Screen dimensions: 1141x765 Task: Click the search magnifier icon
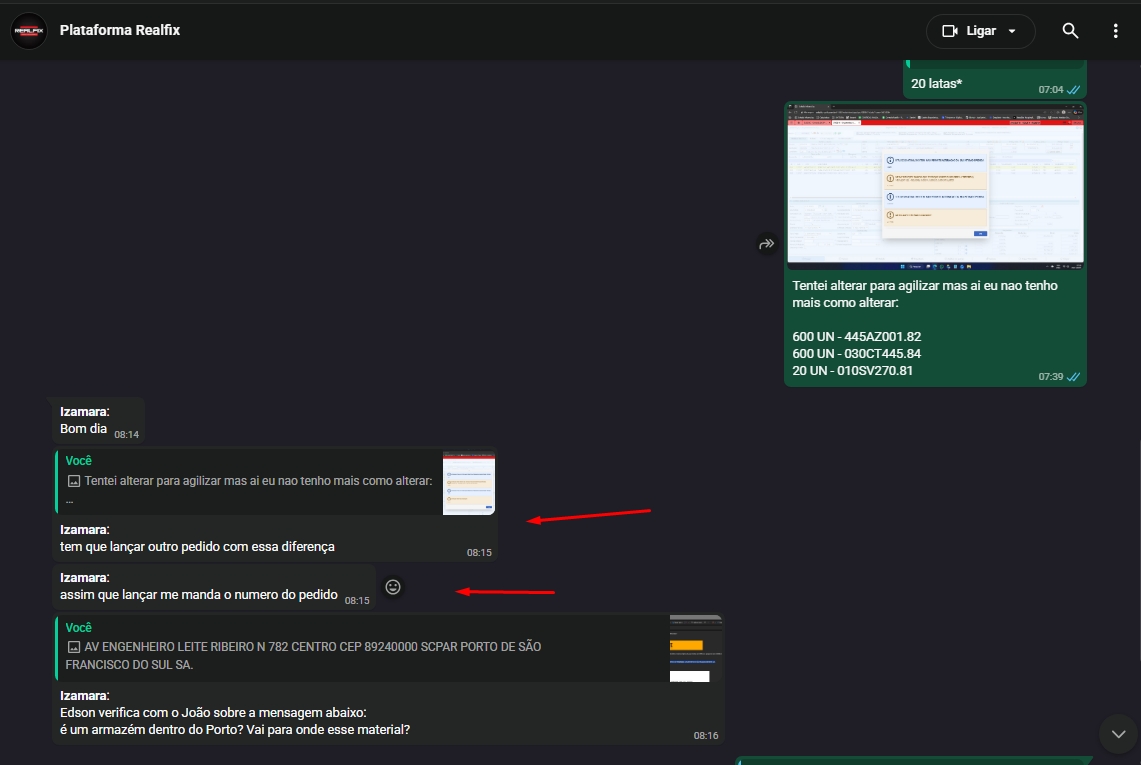click(x=1070, y=31)
